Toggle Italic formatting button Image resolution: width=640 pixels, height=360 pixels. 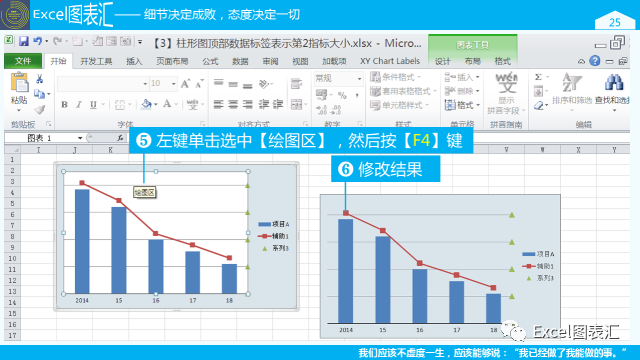coord(79,104)
